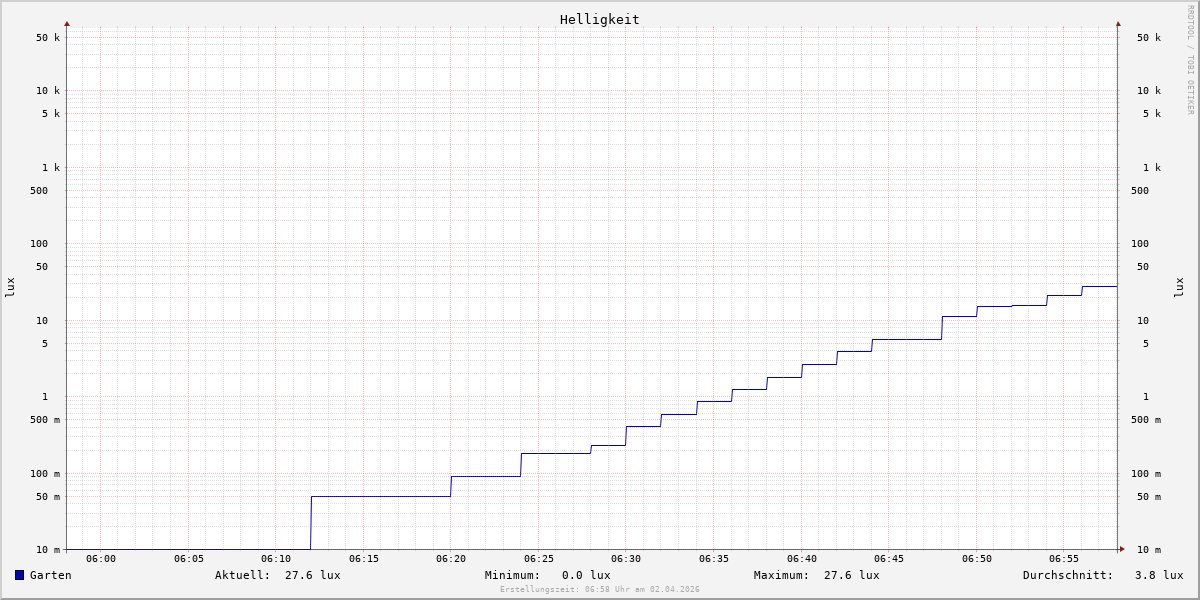Click the 06:15 time axis label
1200x600 pixels.
pos(363,559)
